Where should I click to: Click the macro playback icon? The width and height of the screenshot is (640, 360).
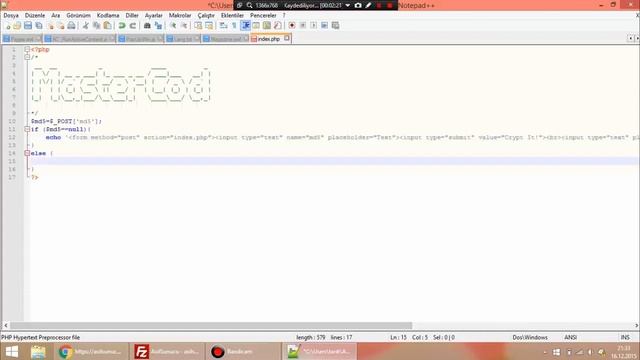tap(313, 26)
